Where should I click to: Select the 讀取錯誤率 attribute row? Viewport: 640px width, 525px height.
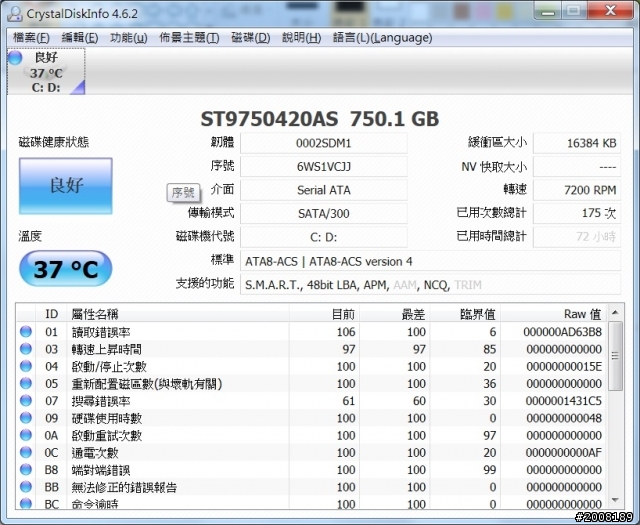coord(312,332)
